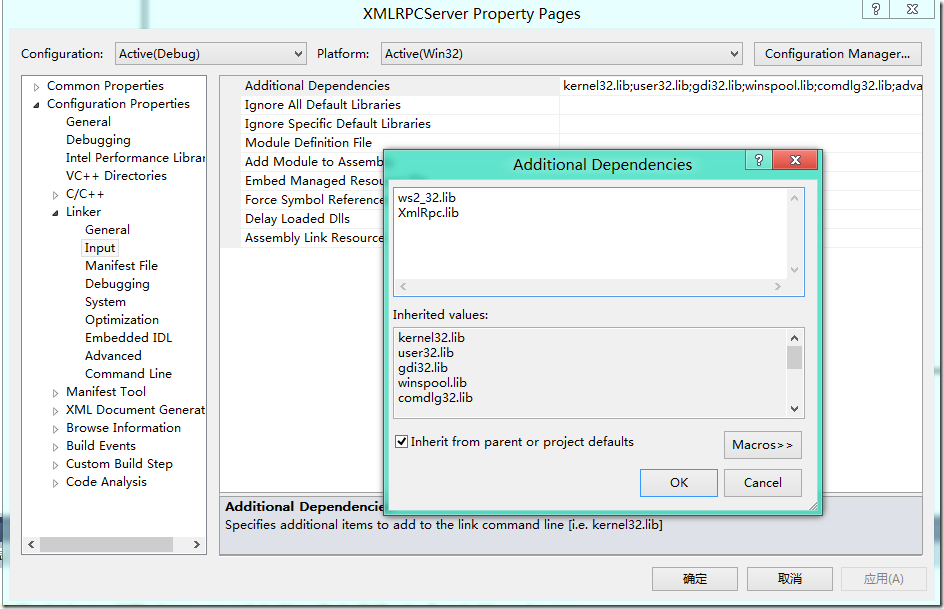This screenshot has height=609, width=944.
Task: Click the Macros>> button
Action: coord(762,445)
